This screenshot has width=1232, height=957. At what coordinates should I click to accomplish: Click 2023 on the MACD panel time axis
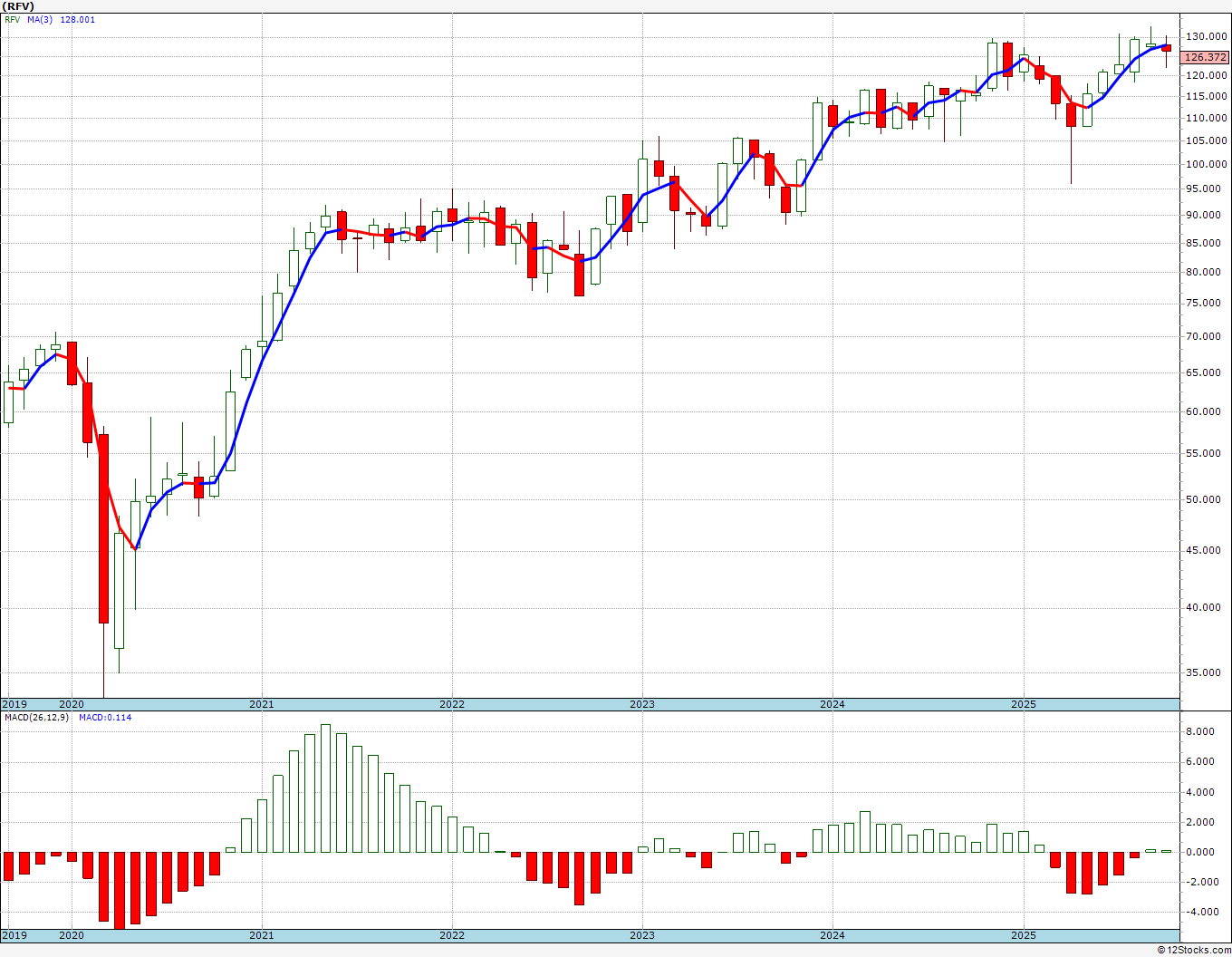click(642, 935)
